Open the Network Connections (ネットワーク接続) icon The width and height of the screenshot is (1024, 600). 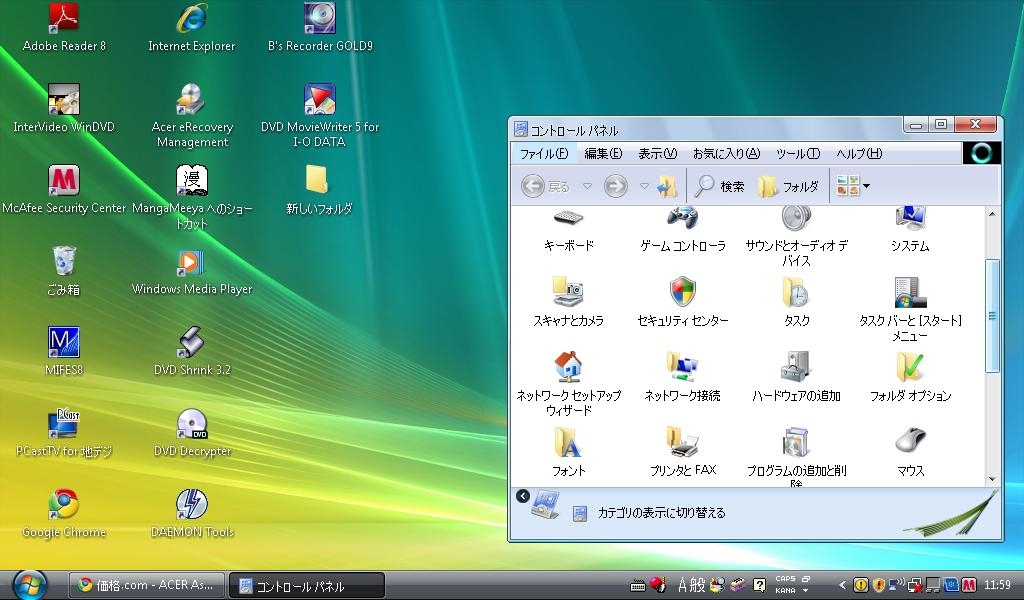coord(682,369)
